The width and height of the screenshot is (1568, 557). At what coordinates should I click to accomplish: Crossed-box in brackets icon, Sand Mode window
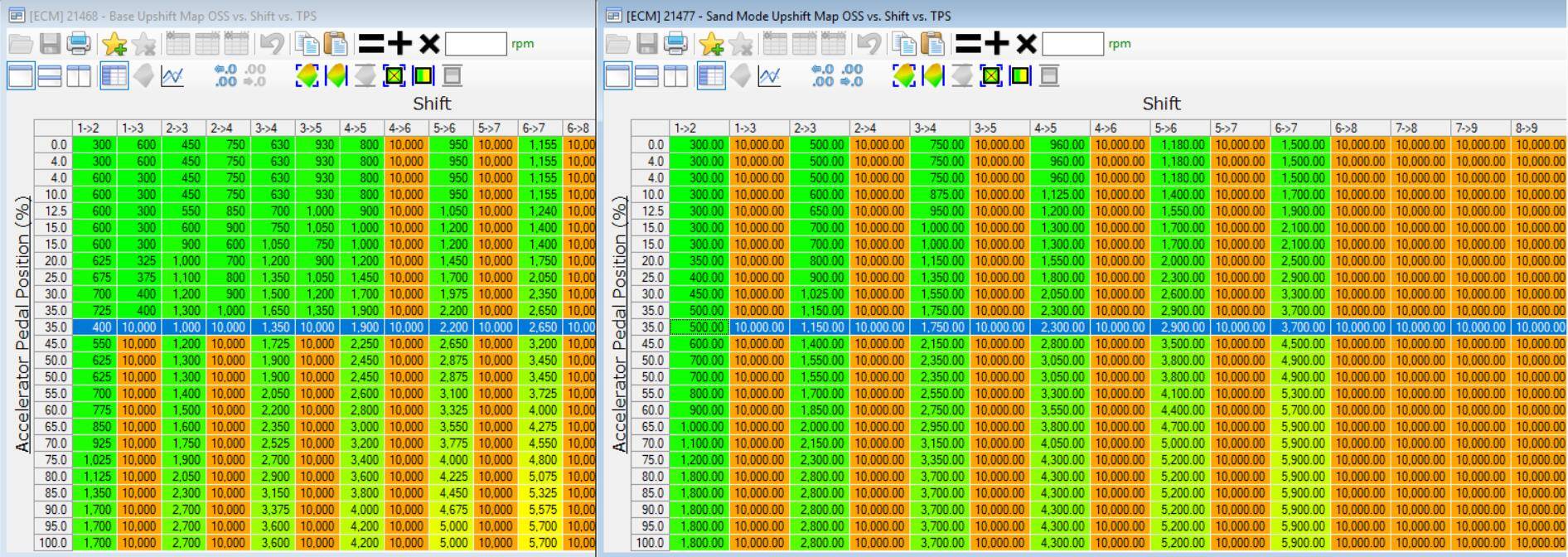coord(991,76)
